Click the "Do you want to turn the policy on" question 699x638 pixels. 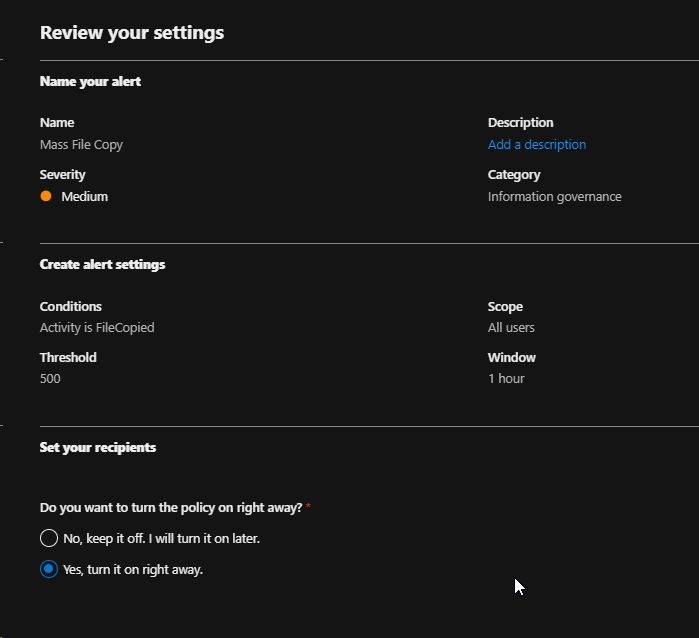(171, 507)
